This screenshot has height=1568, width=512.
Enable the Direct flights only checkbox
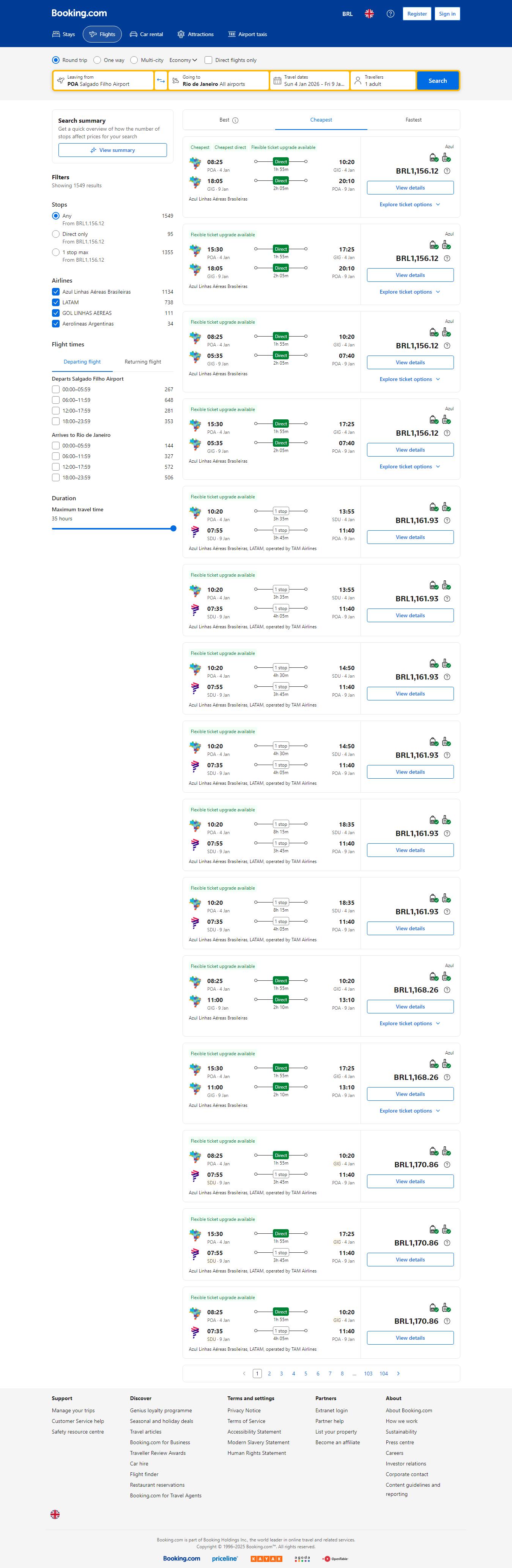click(209, 60)
